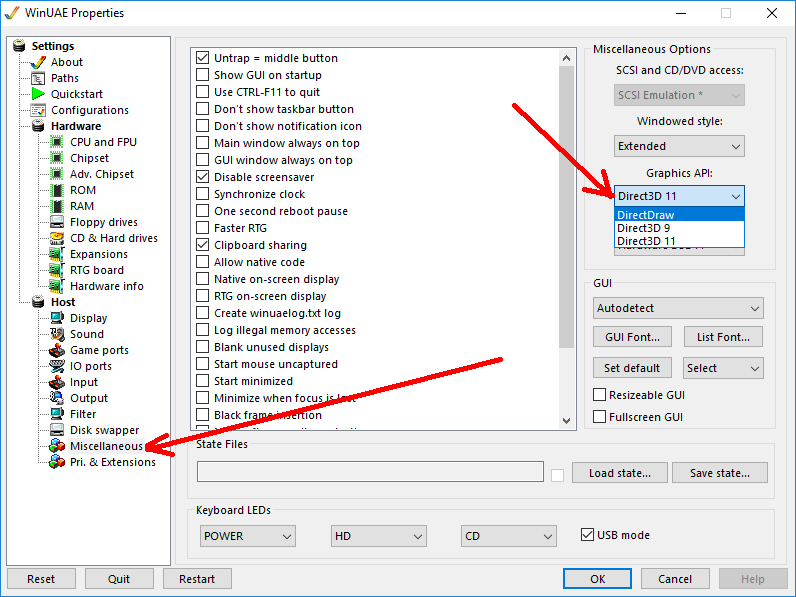
Task: Click the State Files path field
Action: tap(371, 472)
